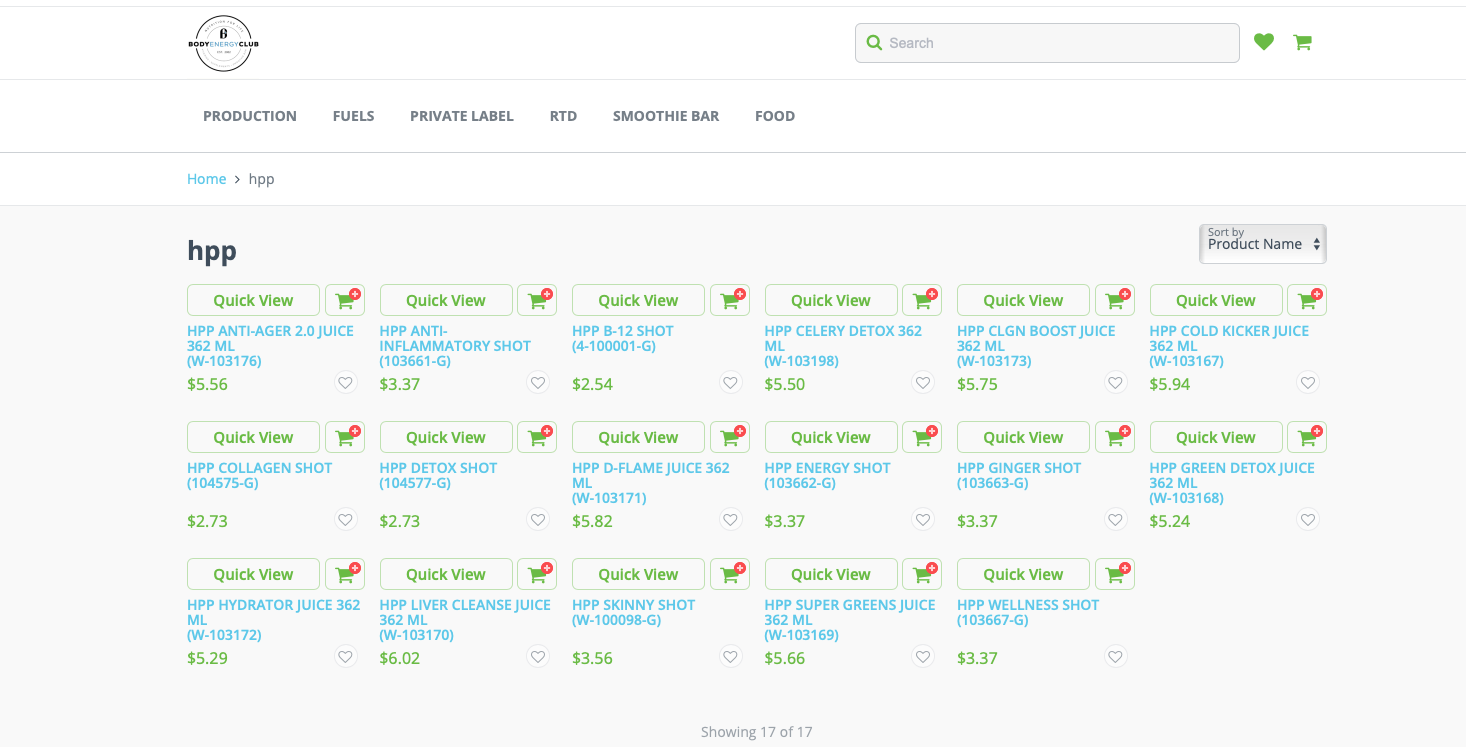The width and height of the screenshot is (1466, 747).
Task: Add HPP Ginger Shot to cart
Action: [1114, 437]
